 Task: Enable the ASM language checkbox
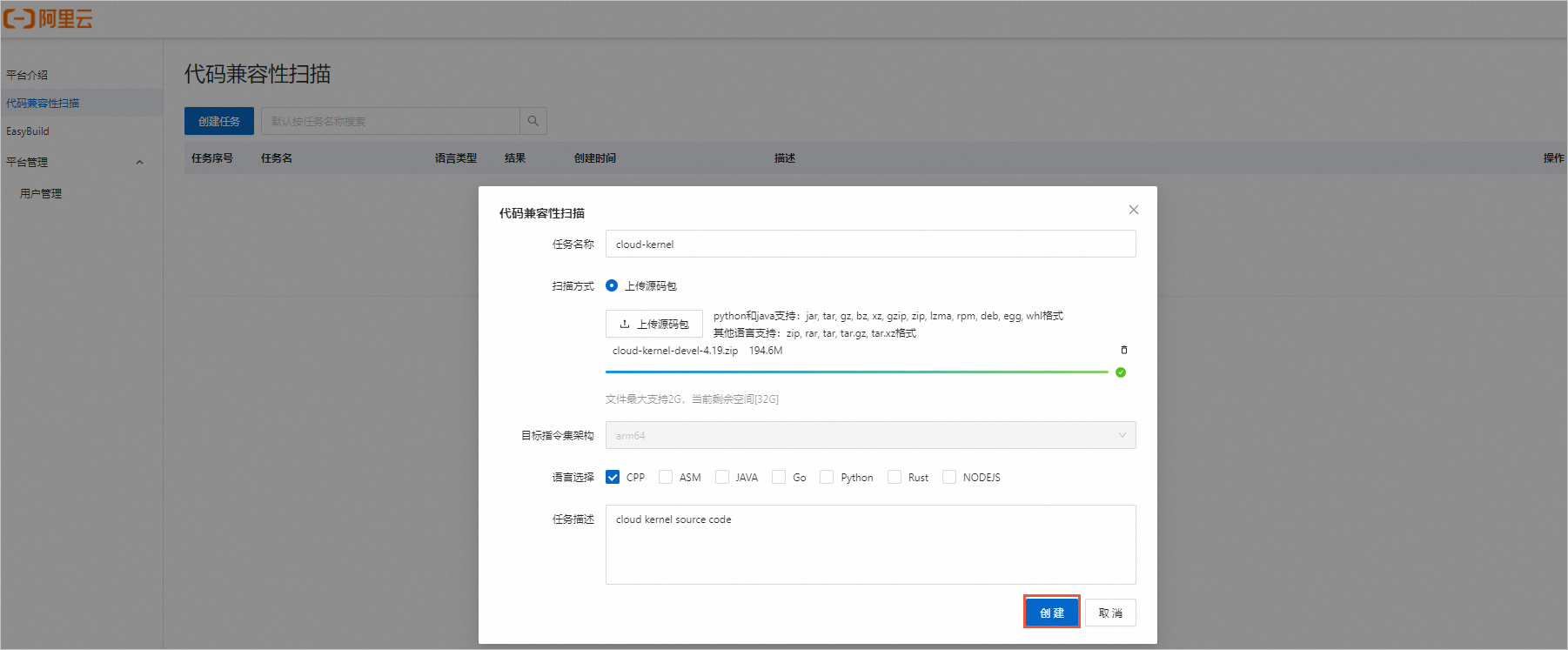point(666,477)
